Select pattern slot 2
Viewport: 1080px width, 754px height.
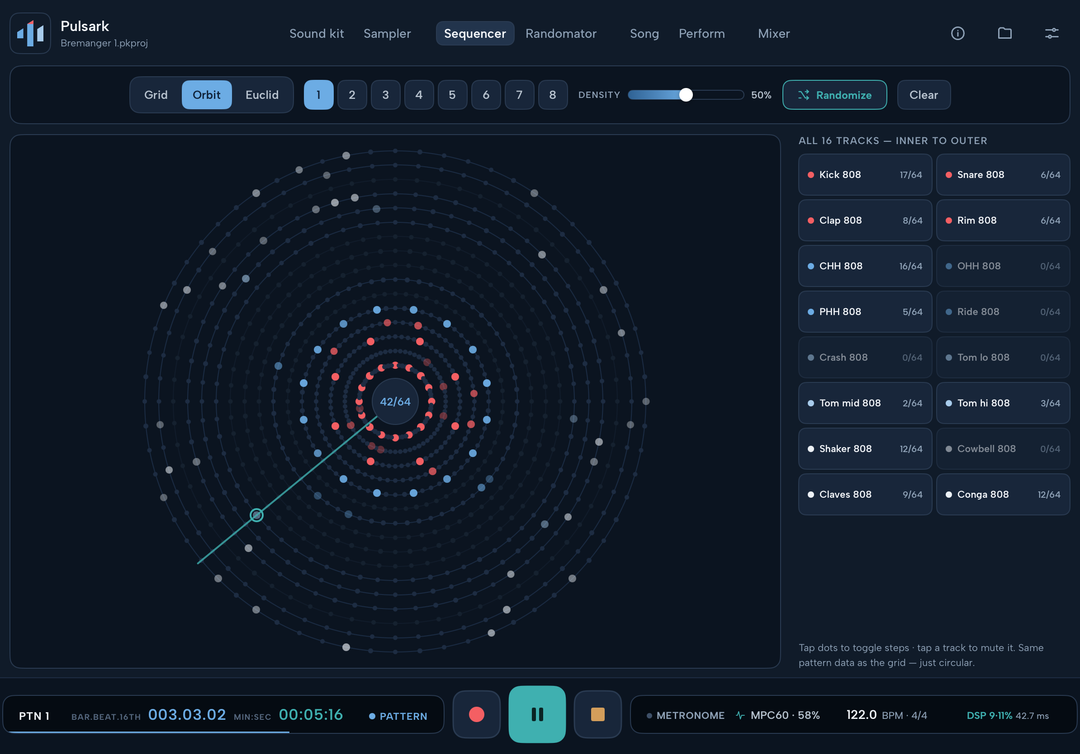352,94
